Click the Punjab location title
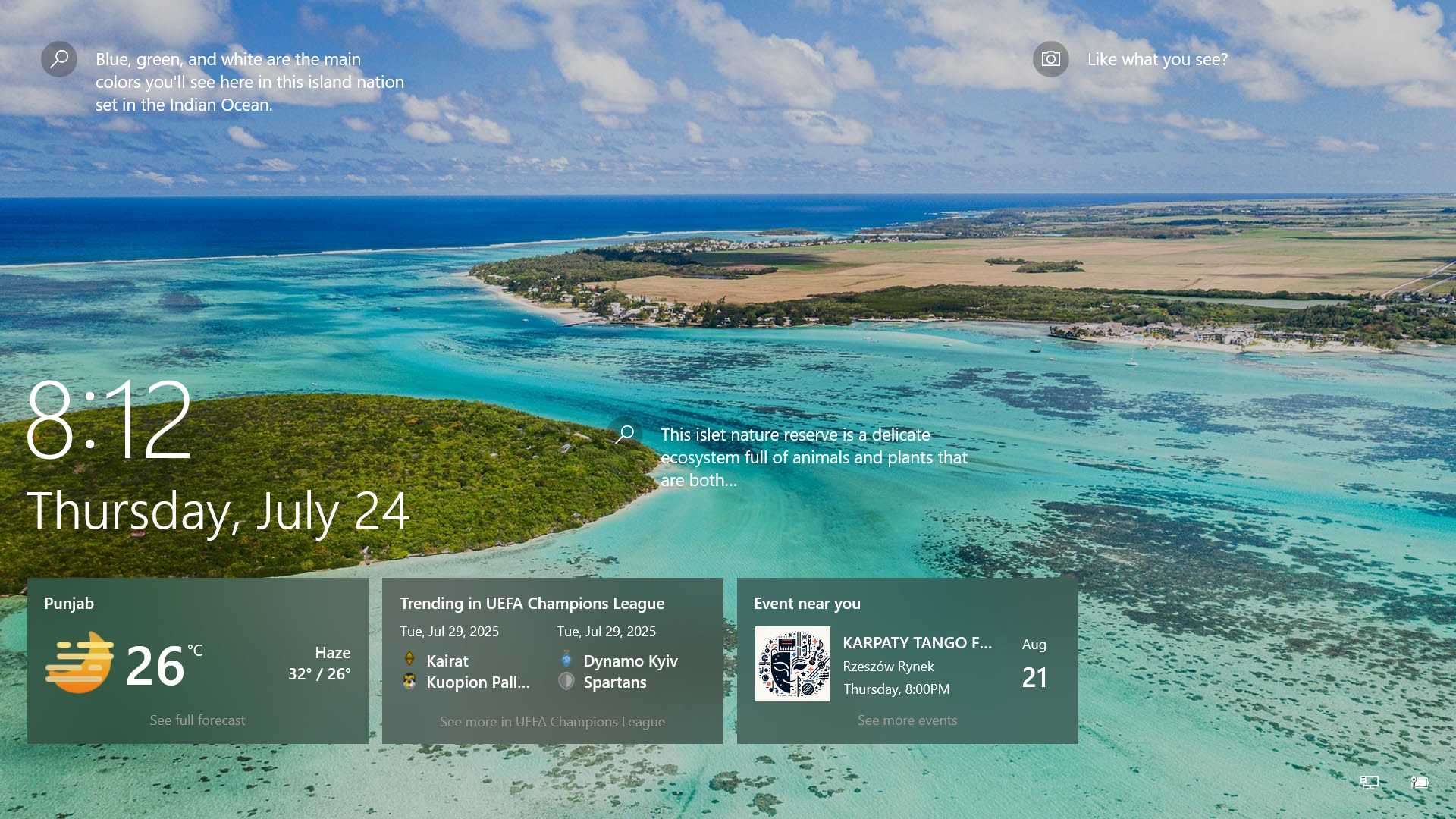1456x819 pixels. click(69, 604)
